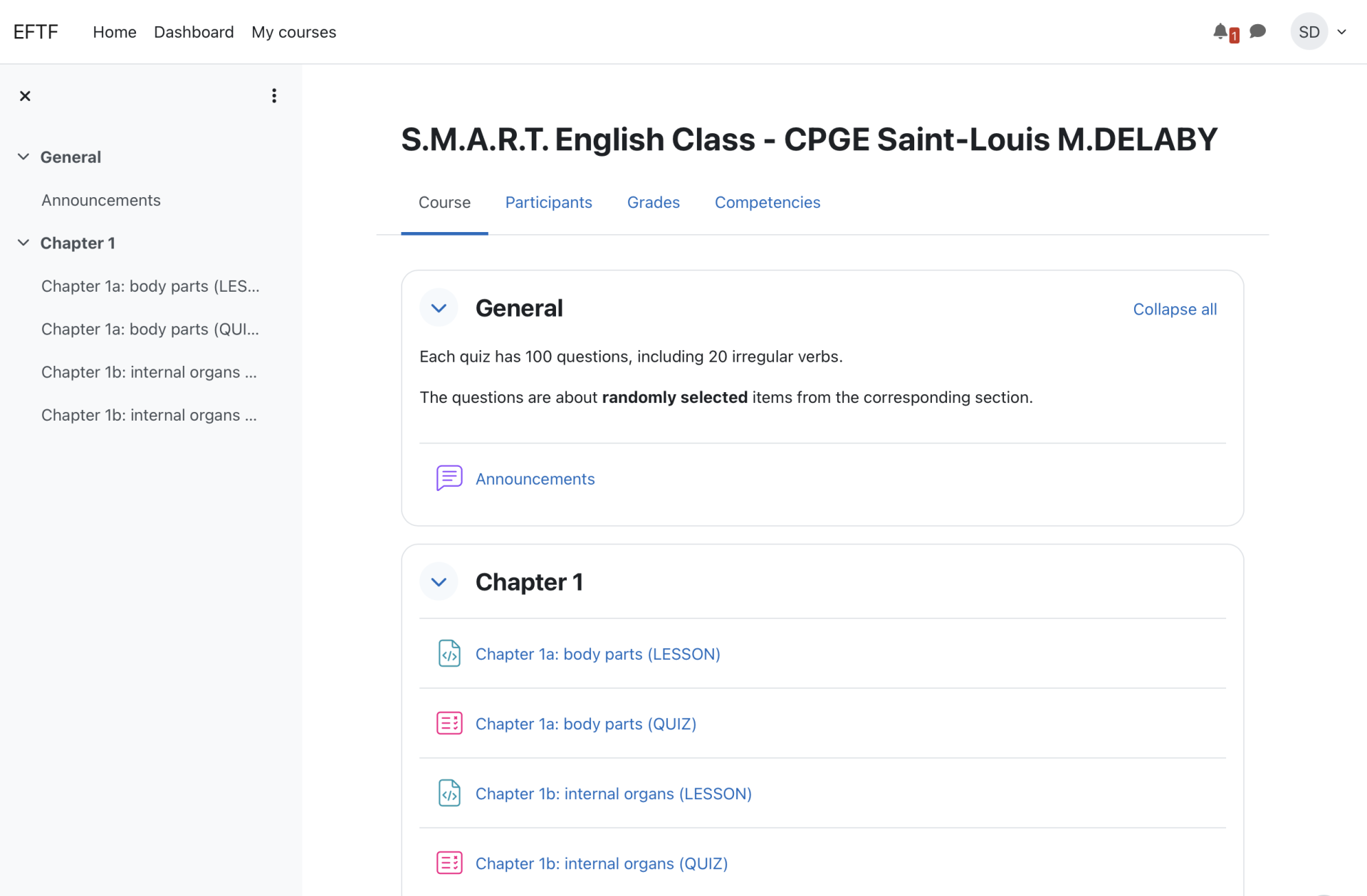Click the course title S.M.A.R.T. English Class heading

click(809, 139)
